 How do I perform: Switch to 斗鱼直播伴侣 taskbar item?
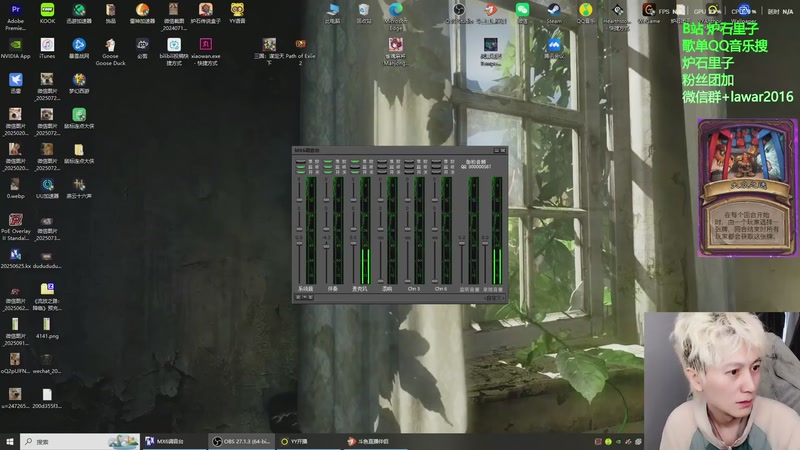tap(374, 441)
